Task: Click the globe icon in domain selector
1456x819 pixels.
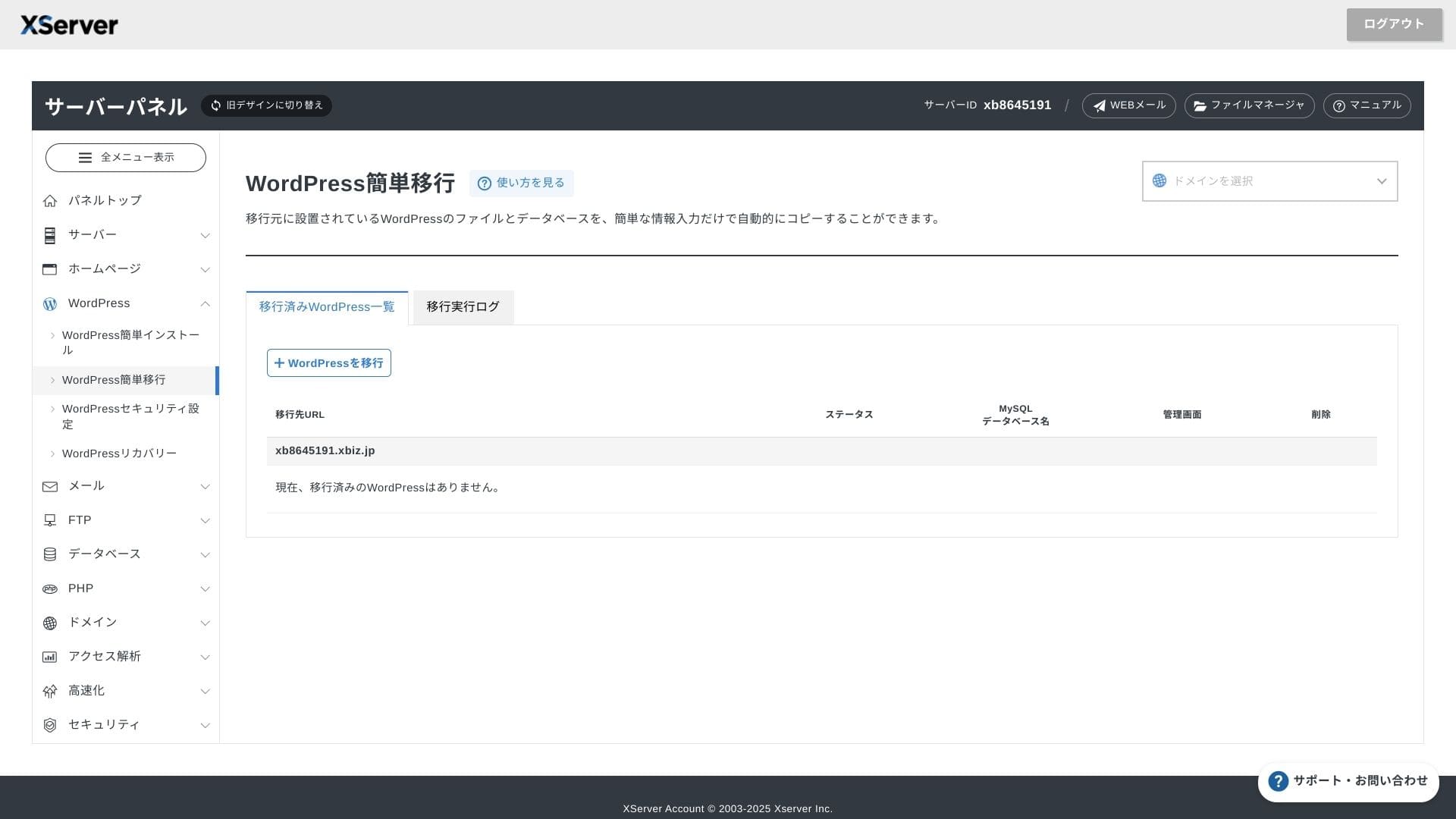Action: [x=1159, y=180]
